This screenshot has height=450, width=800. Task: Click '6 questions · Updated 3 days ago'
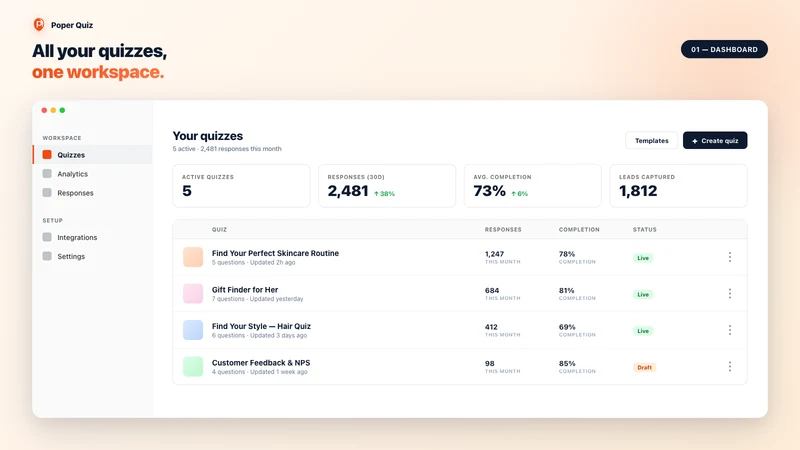tap(260, 335)
